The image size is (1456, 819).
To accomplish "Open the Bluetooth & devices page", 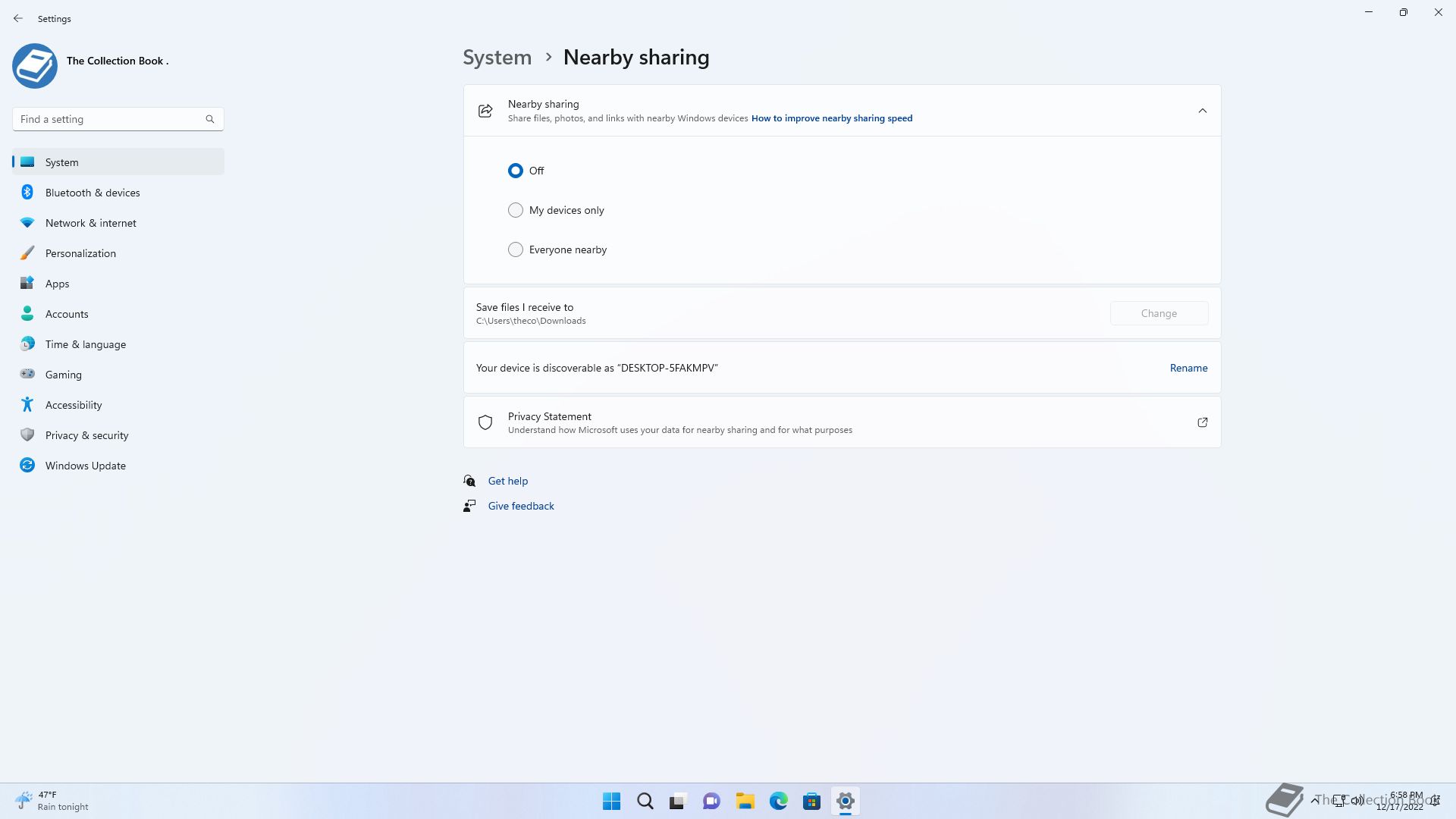I will tap(118, 193).
